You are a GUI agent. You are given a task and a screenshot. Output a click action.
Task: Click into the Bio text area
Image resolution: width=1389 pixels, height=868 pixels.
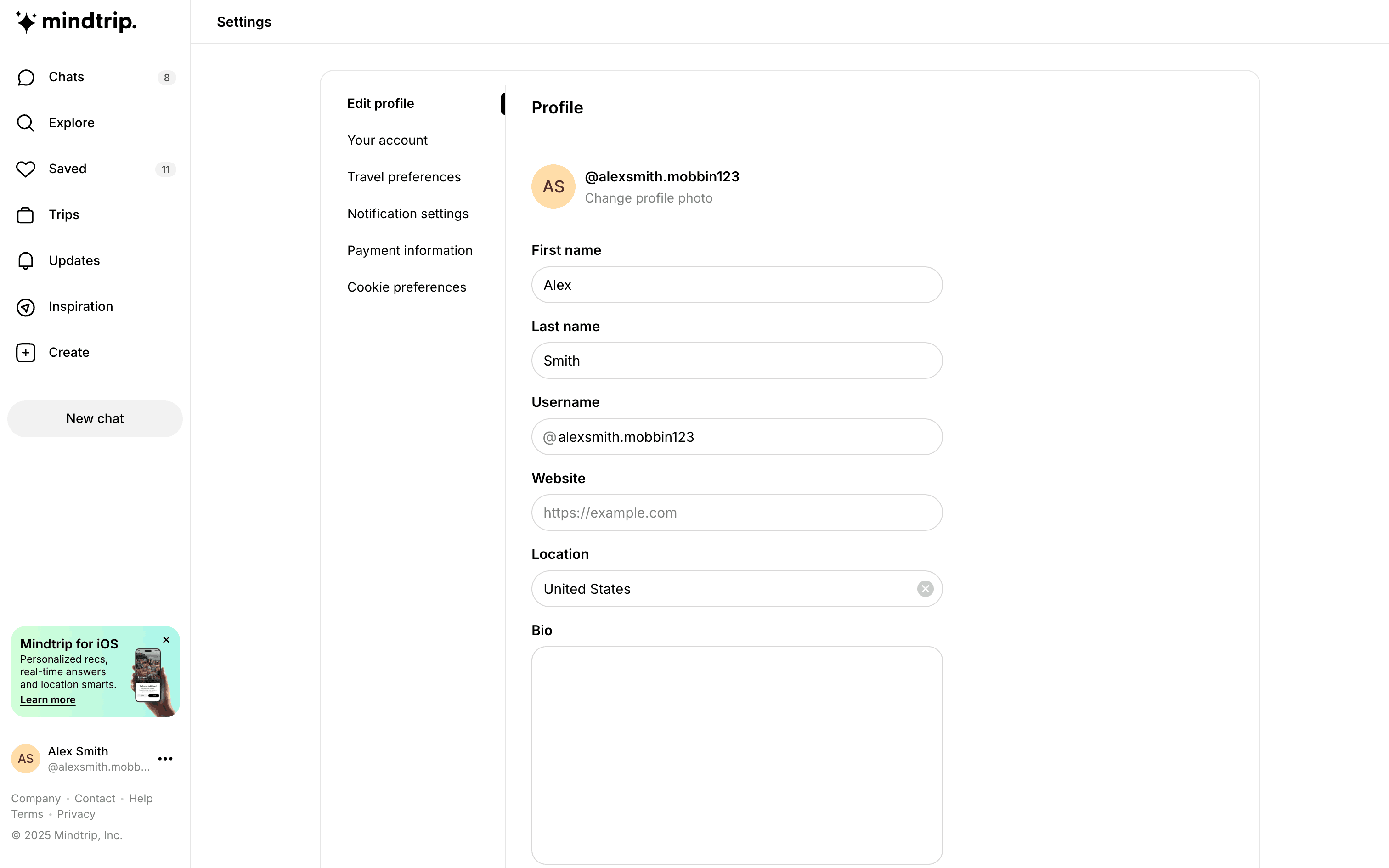pyautogui.click(x=736, y=755)
